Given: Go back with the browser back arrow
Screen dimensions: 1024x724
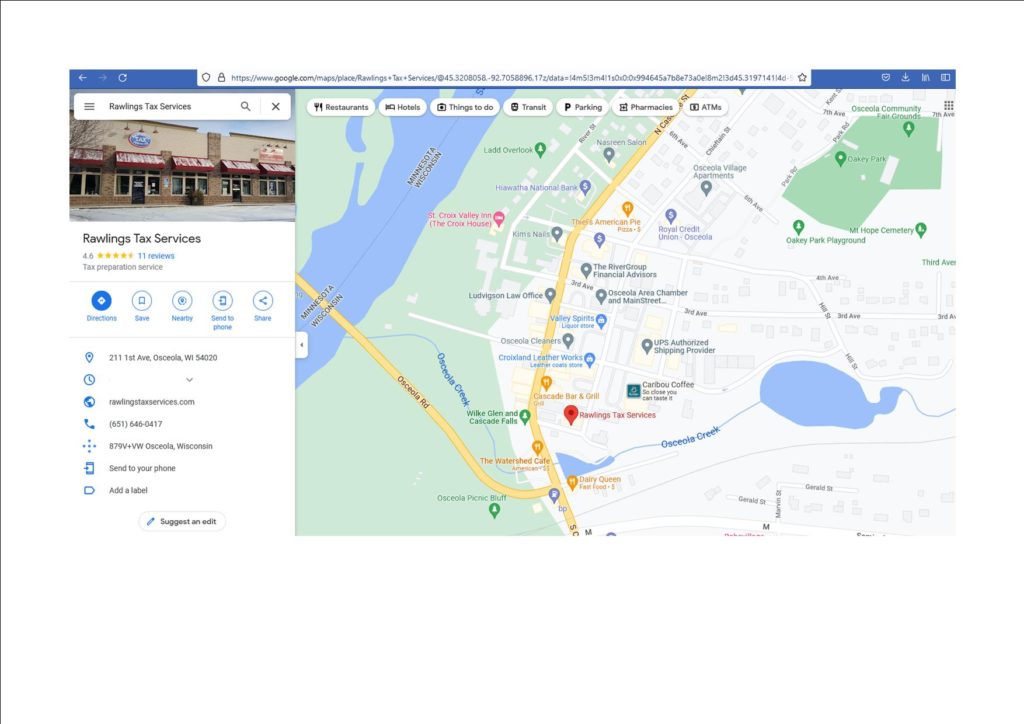Looking at the screenshot, I should (x=82, y=78).
